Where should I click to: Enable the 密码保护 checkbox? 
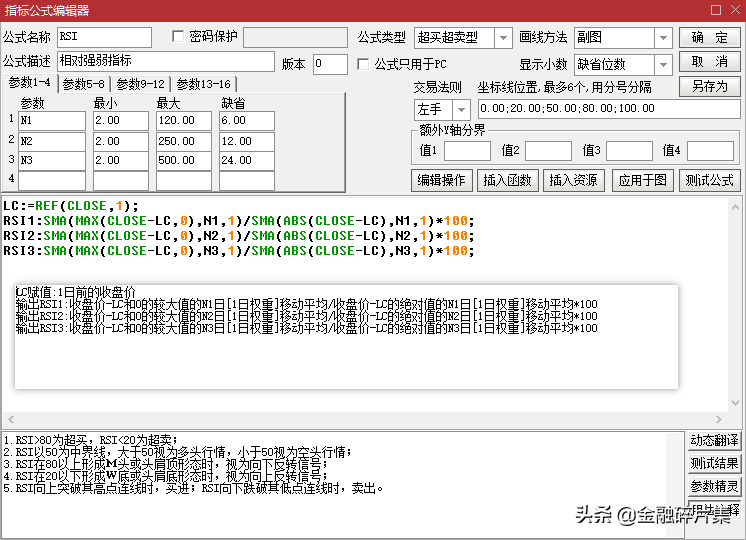tap(179, 37)
